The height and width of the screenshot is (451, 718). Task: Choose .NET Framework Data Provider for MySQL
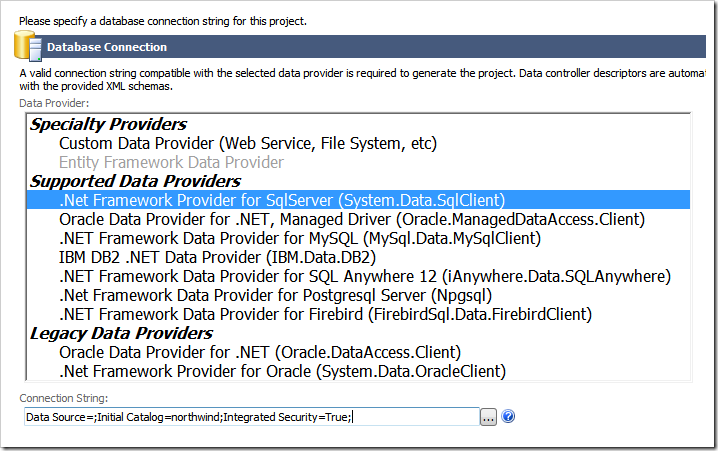point(300,238)
